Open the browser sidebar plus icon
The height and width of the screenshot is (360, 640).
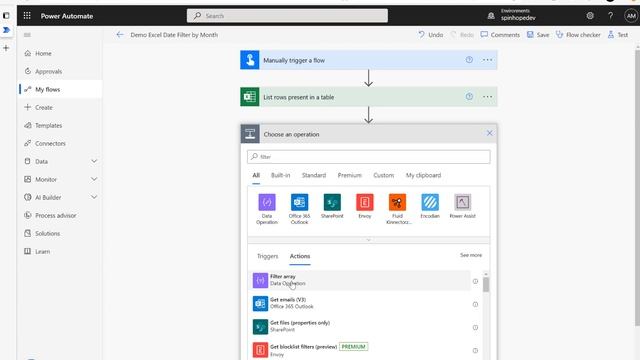(6, 48)
